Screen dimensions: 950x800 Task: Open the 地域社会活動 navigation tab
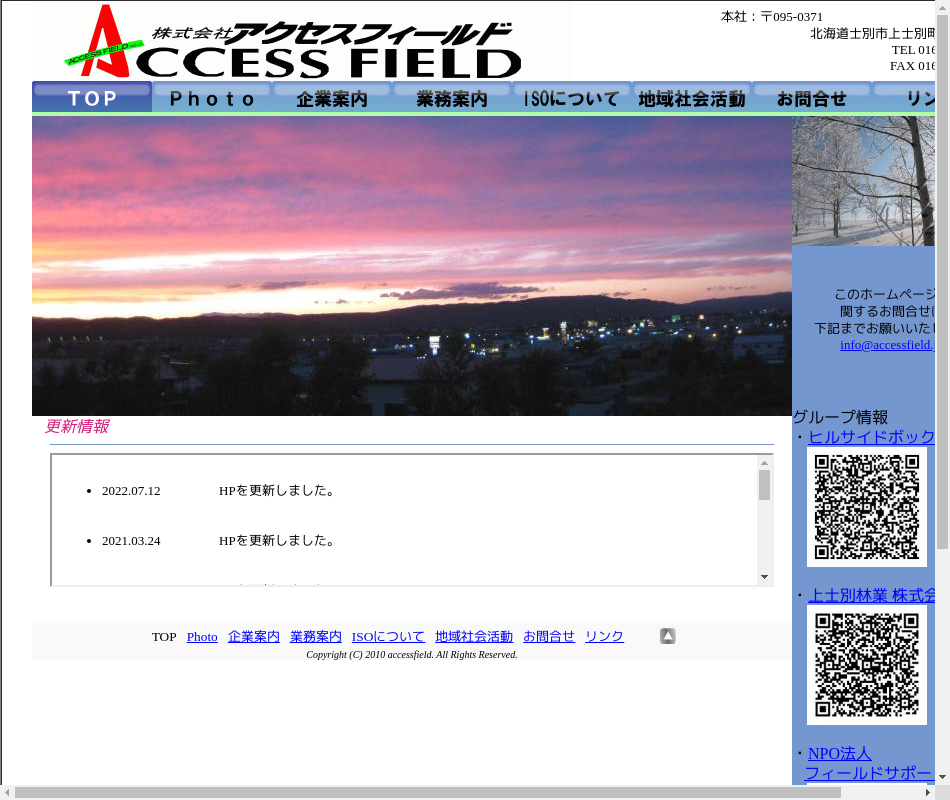pyautogui.click(x=692, y=98)
